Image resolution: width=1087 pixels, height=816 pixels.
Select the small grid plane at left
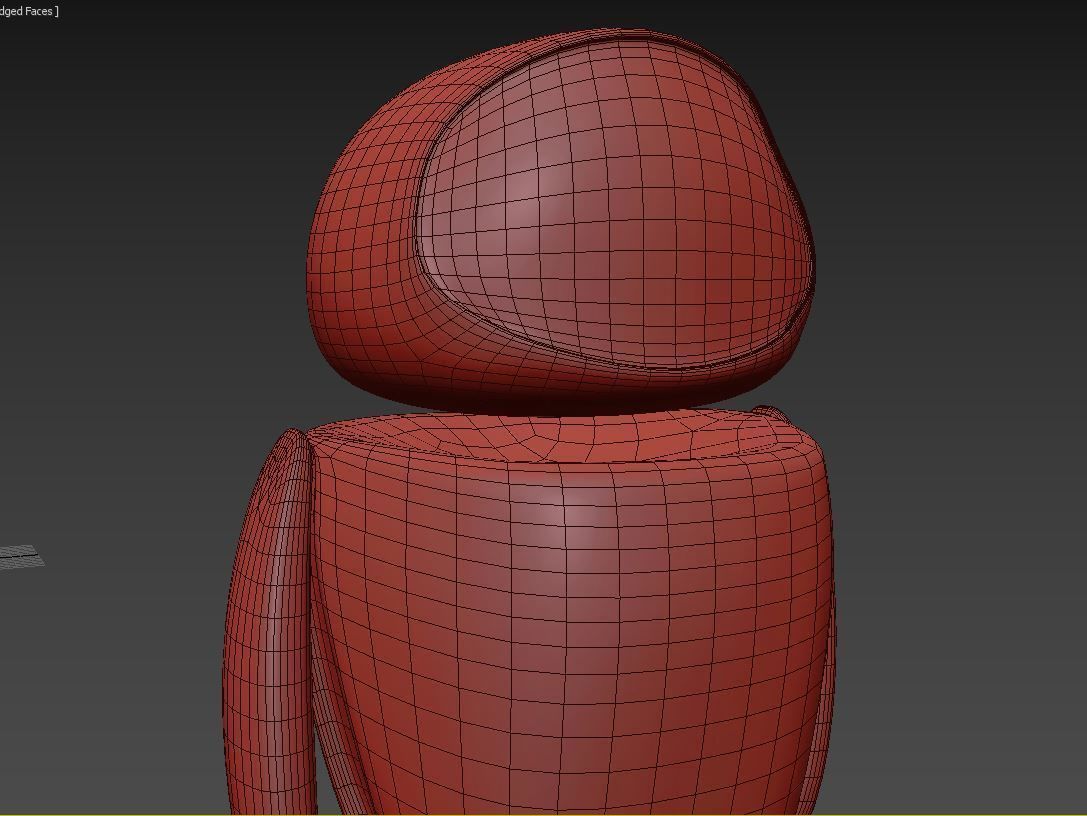point(21,556)
